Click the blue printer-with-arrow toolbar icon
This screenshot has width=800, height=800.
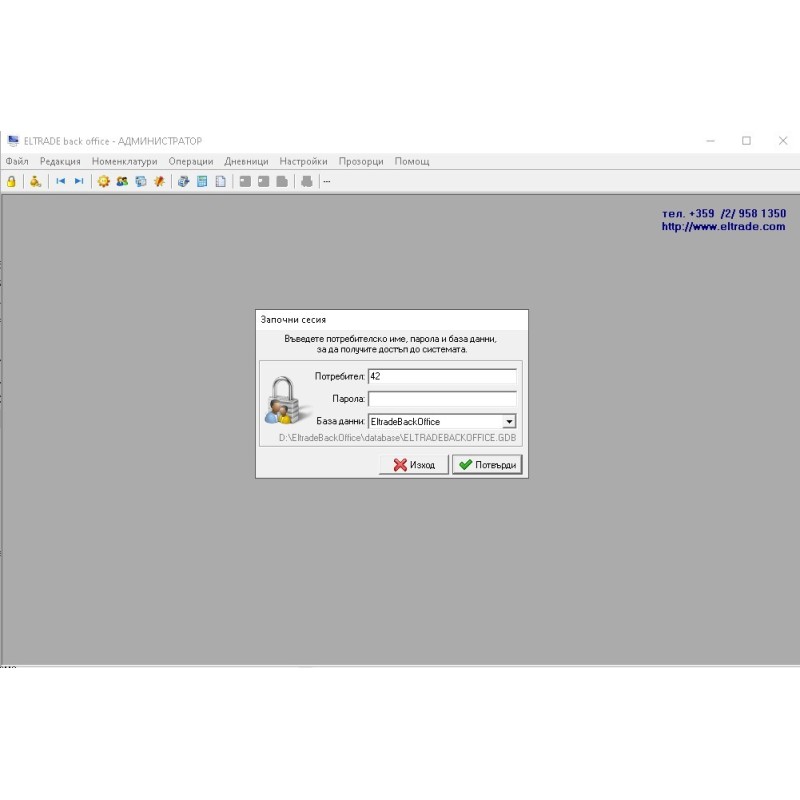click(x=184, y=181)
